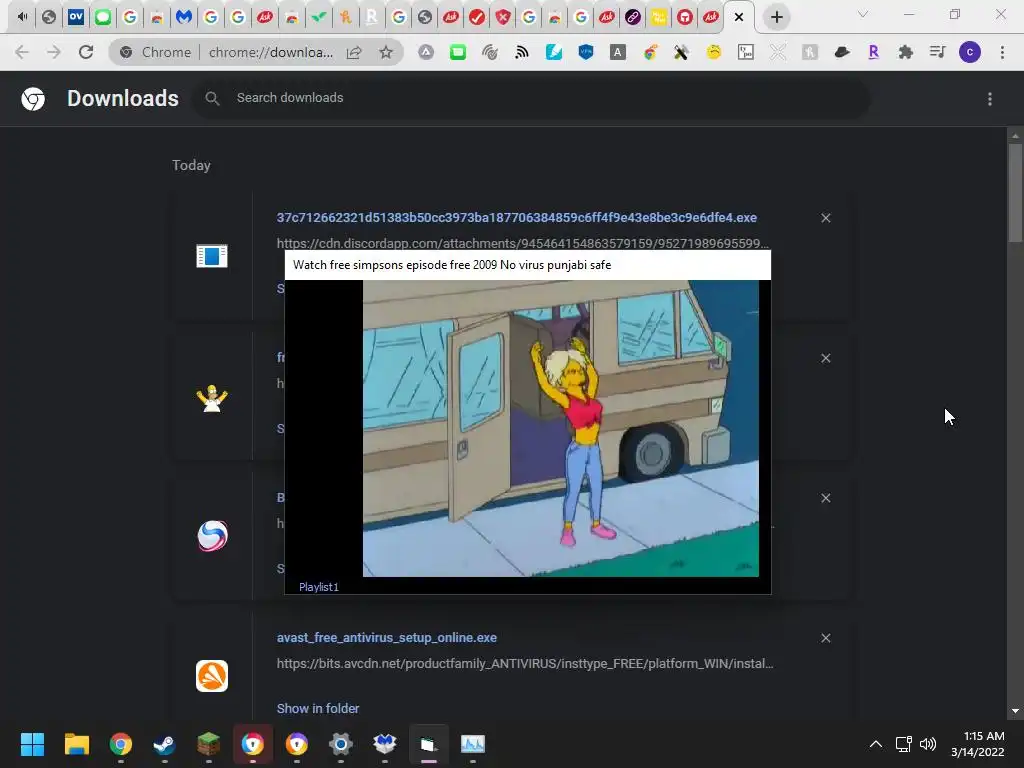Open the fingerprint extension icon

(490, 52)
